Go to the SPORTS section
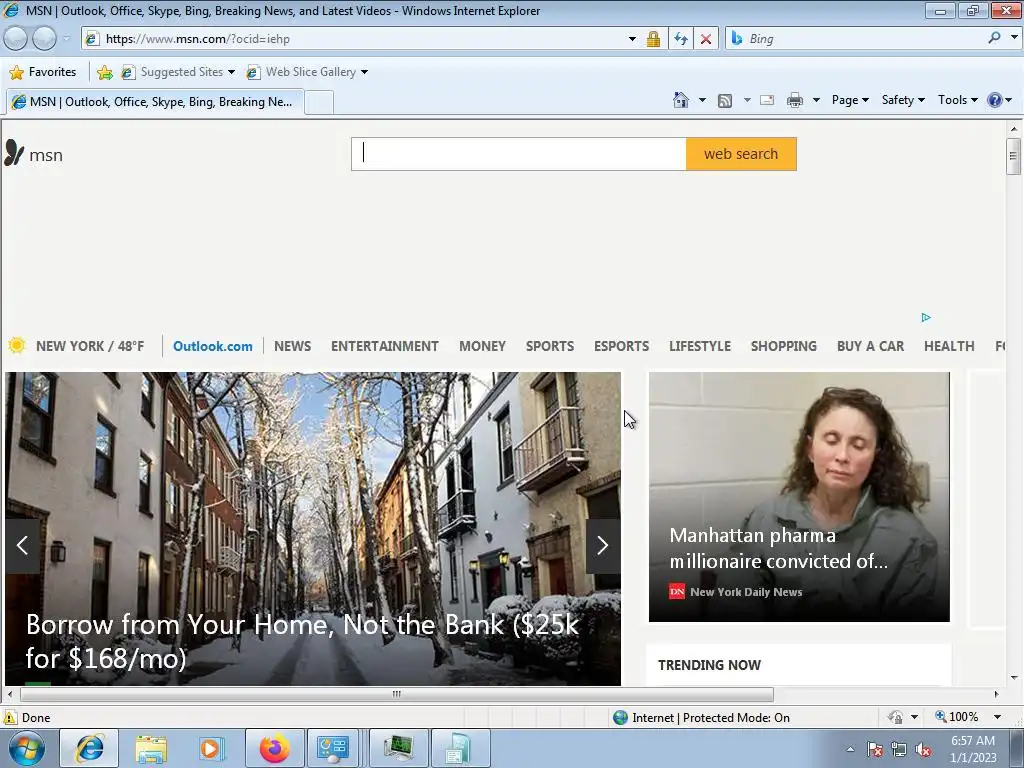This screenshot has height=768, width=1024. (550, 346)
